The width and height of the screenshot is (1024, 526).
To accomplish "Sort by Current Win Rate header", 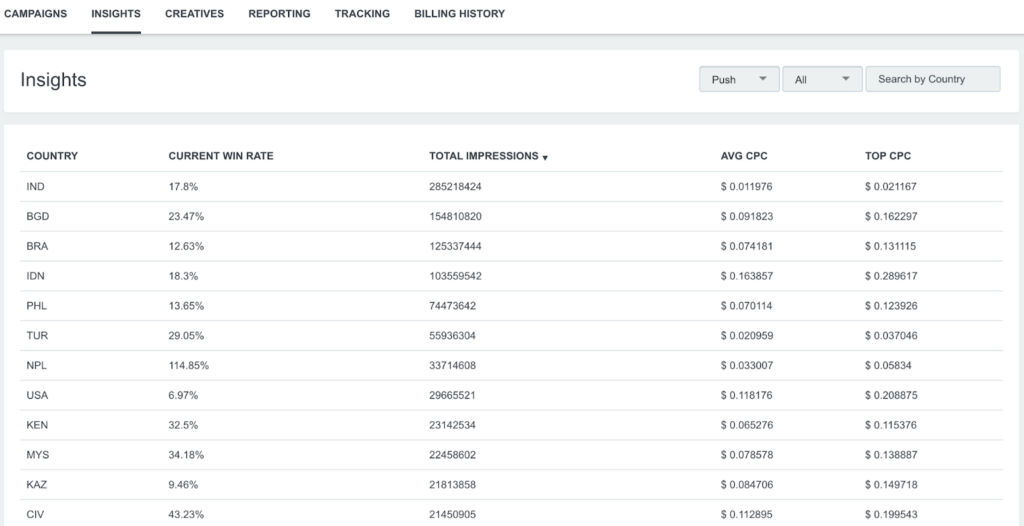I will [x=220, y=156].
